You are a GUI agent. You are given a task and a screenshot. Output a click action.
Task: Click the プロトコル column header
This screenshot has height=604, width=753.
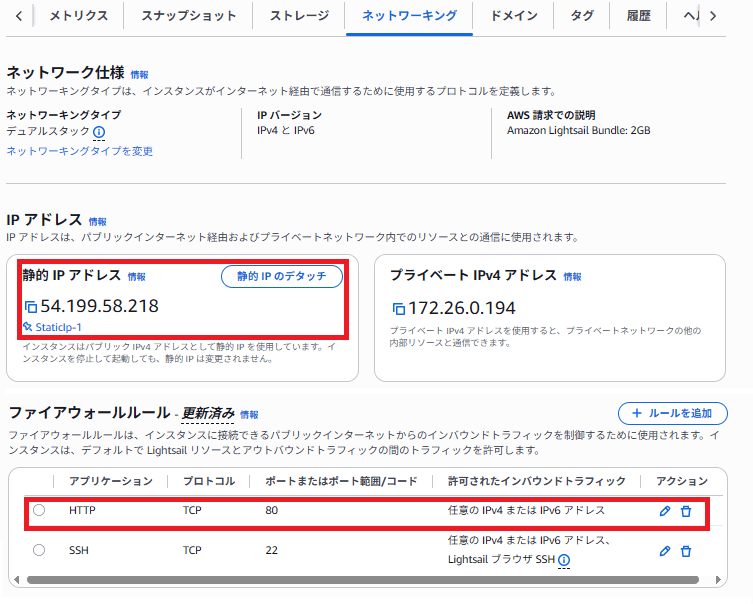[209, 481]
